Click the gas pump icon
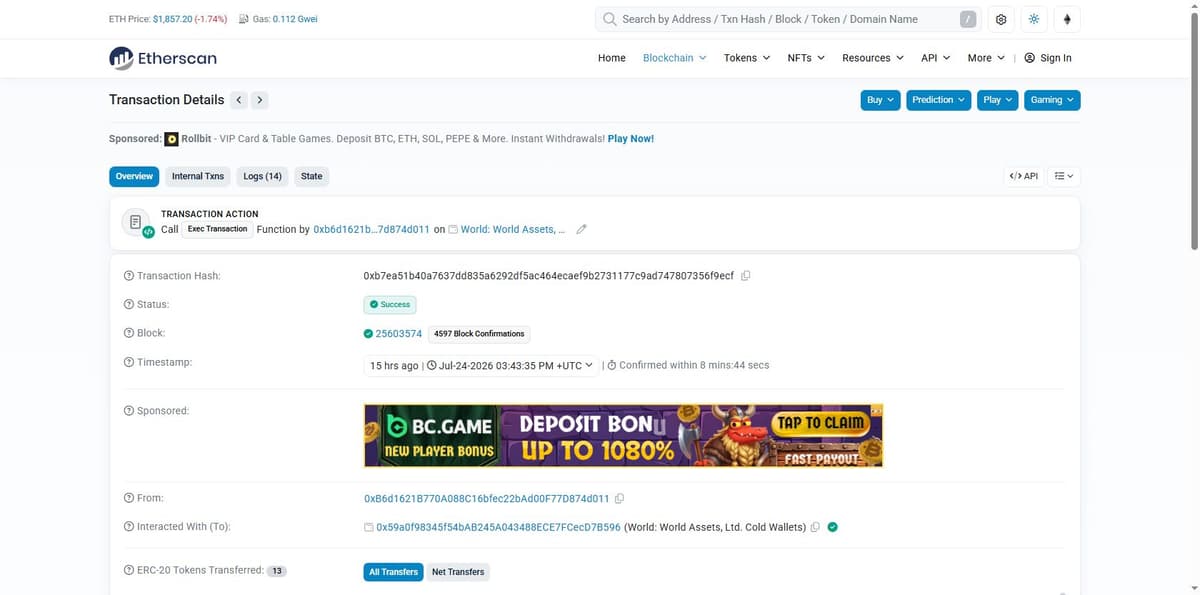This screenshot has height=595, width=1200. pos(243,19)
